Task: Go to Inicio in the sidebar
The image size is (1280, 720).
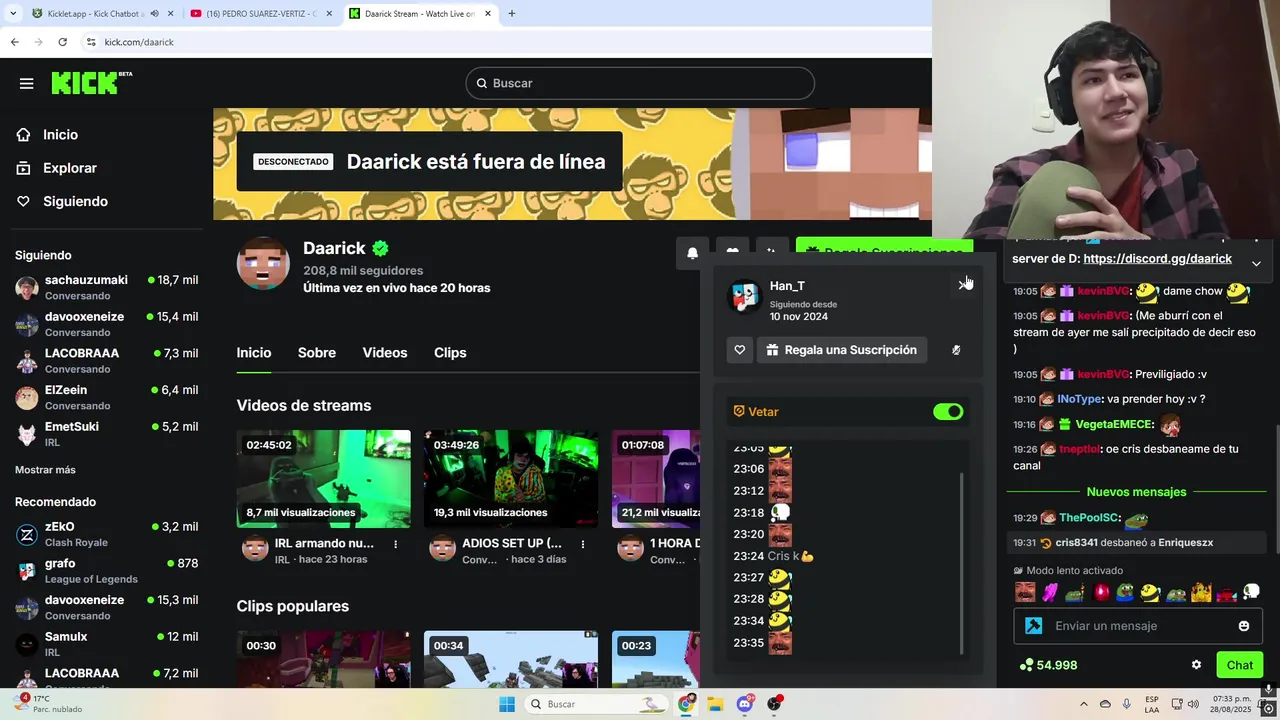Action: pos(60,135)
